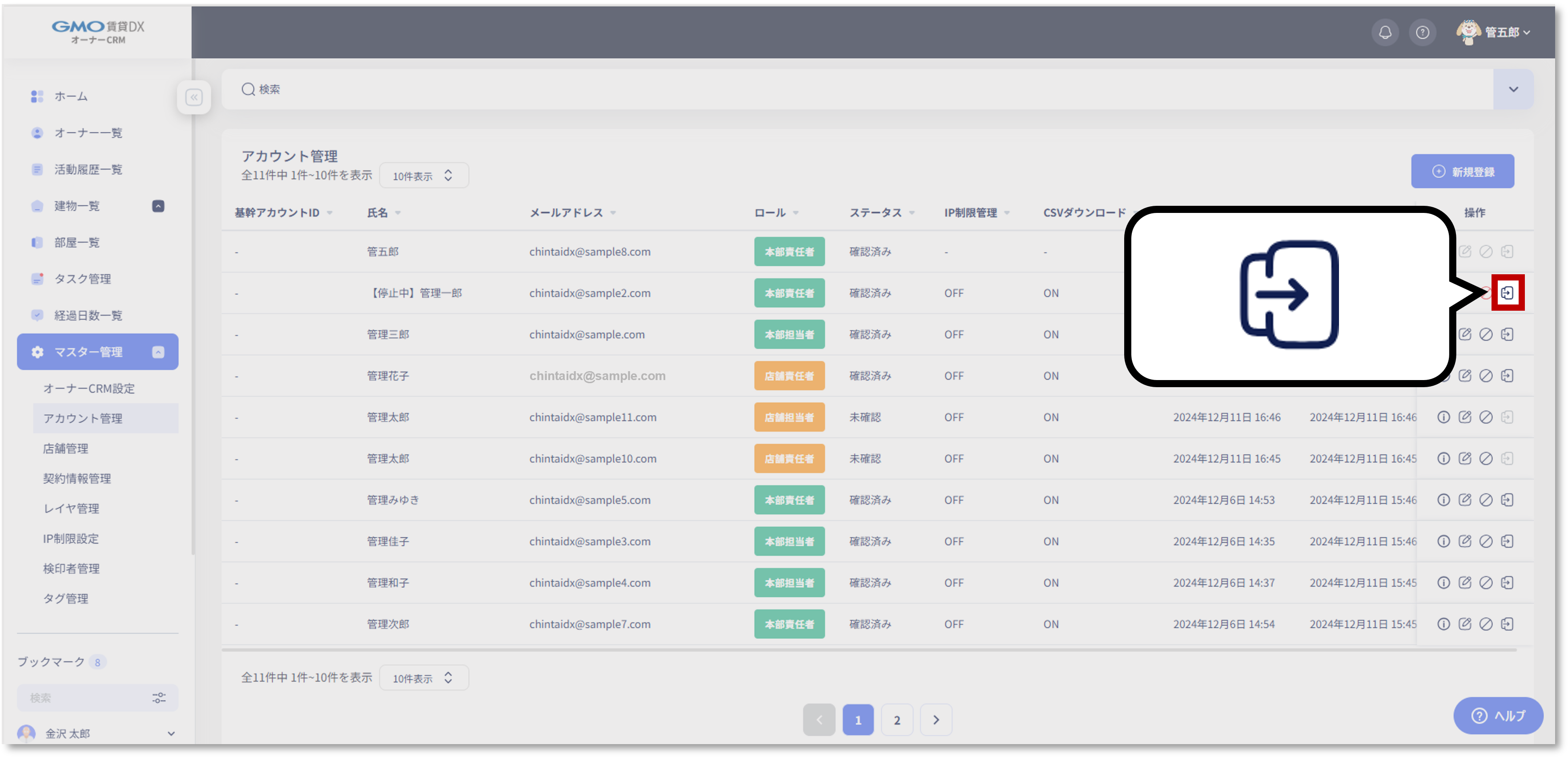Open bookmark filter settings icon
The height and width of the screenshot is (757, 1568).
pyautogui.click(x=159, y=698)
